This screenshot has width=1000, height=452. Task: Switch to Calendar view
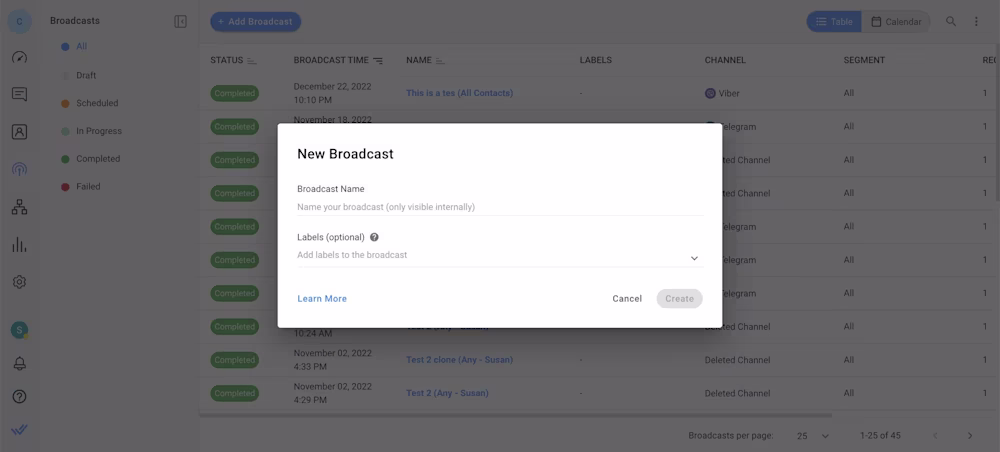click(x=896, y=22)
